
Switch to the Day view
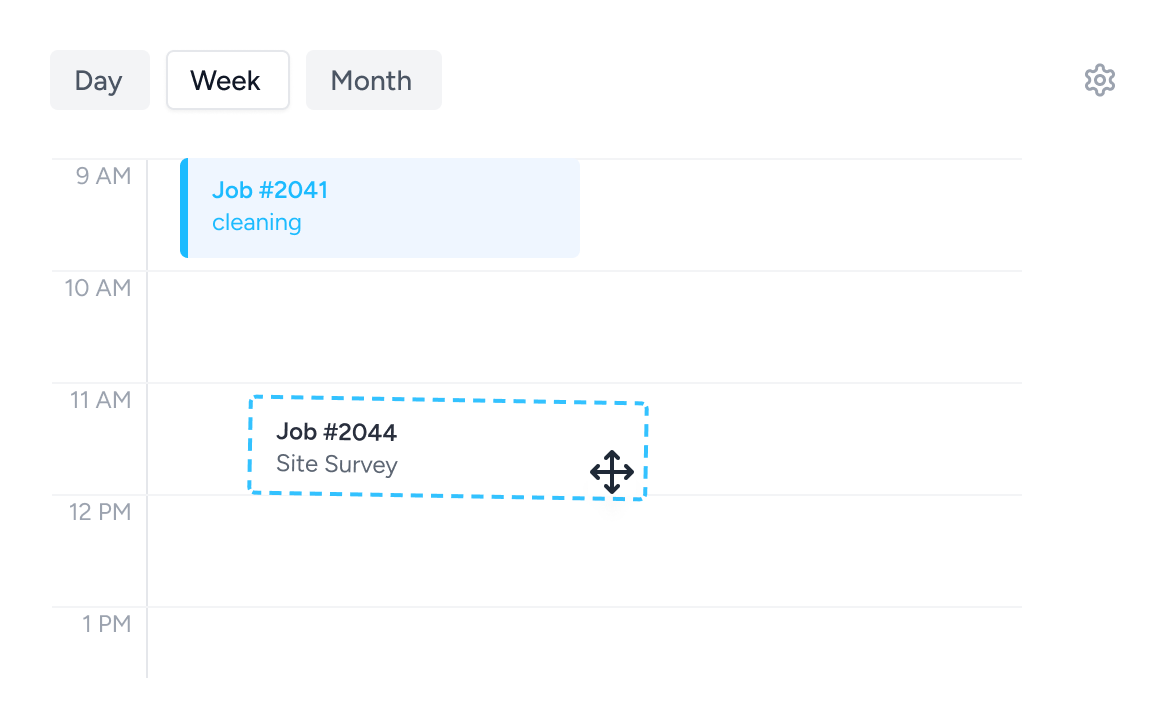pos(99,80)
